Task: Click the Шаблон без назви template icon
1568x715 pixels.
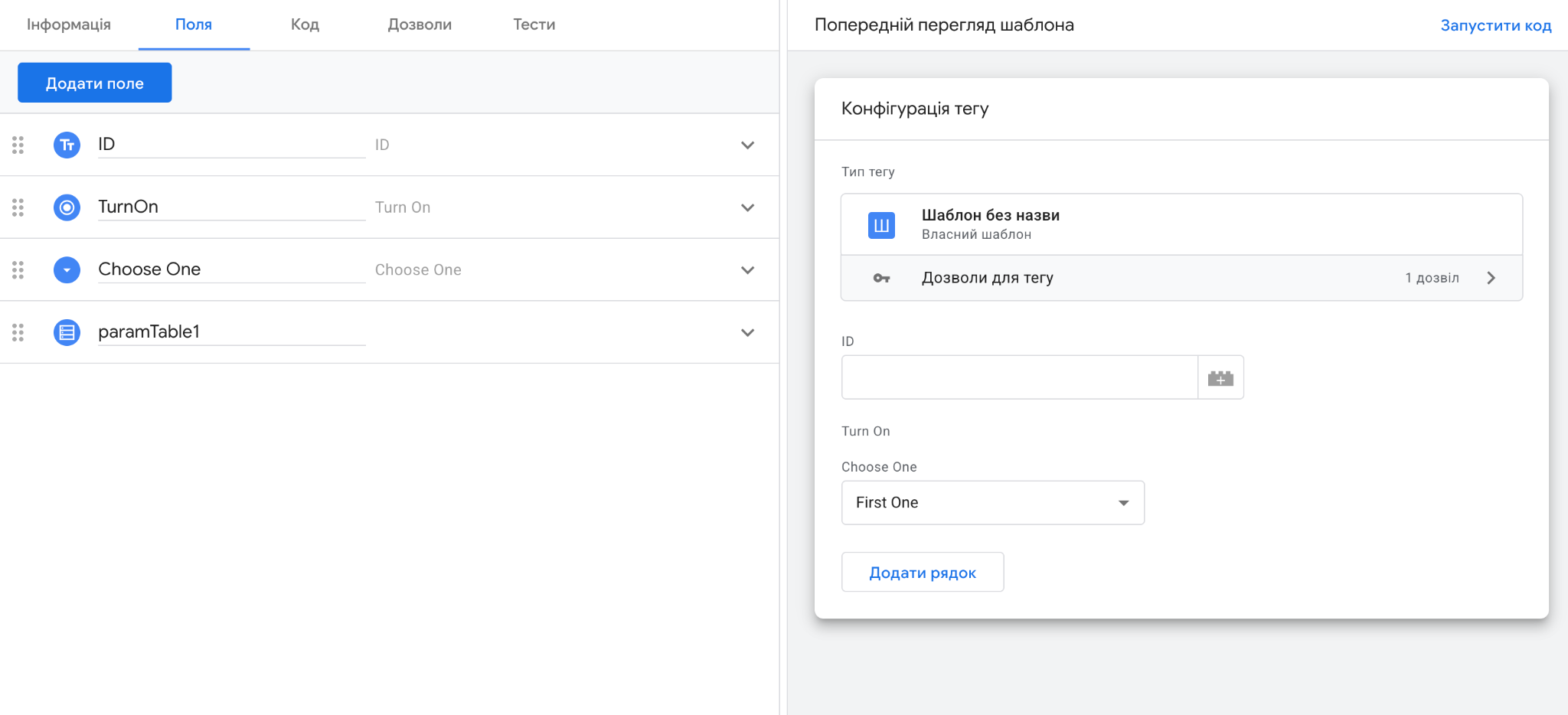Action: click(x=881, y=224)
